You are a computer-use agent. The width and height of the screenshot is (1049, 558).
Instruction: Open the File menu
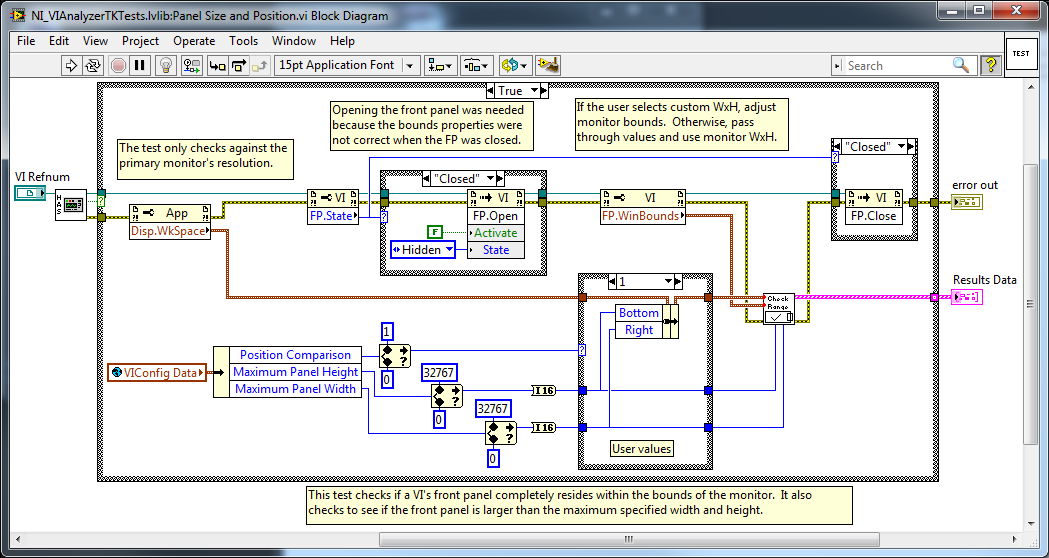point(26,41)
